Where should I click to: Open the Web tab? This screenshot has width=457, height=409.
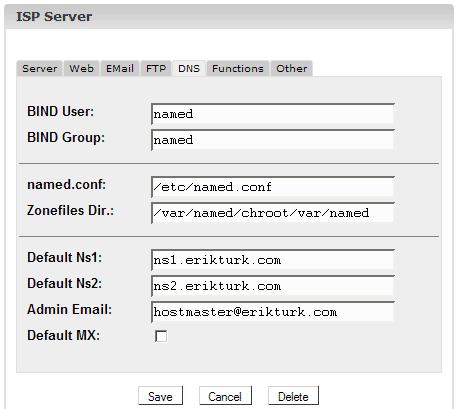[81, 68]
